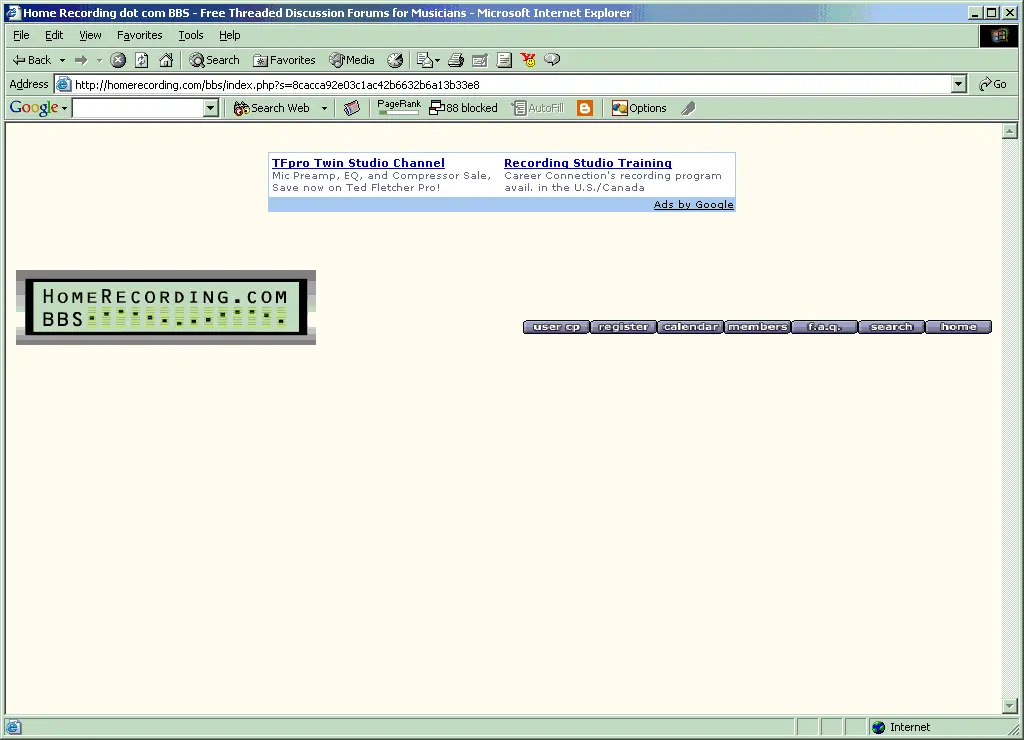Click the forum home button
Viewport: 1024px width, 740px height.
click(x=959, y=327)
